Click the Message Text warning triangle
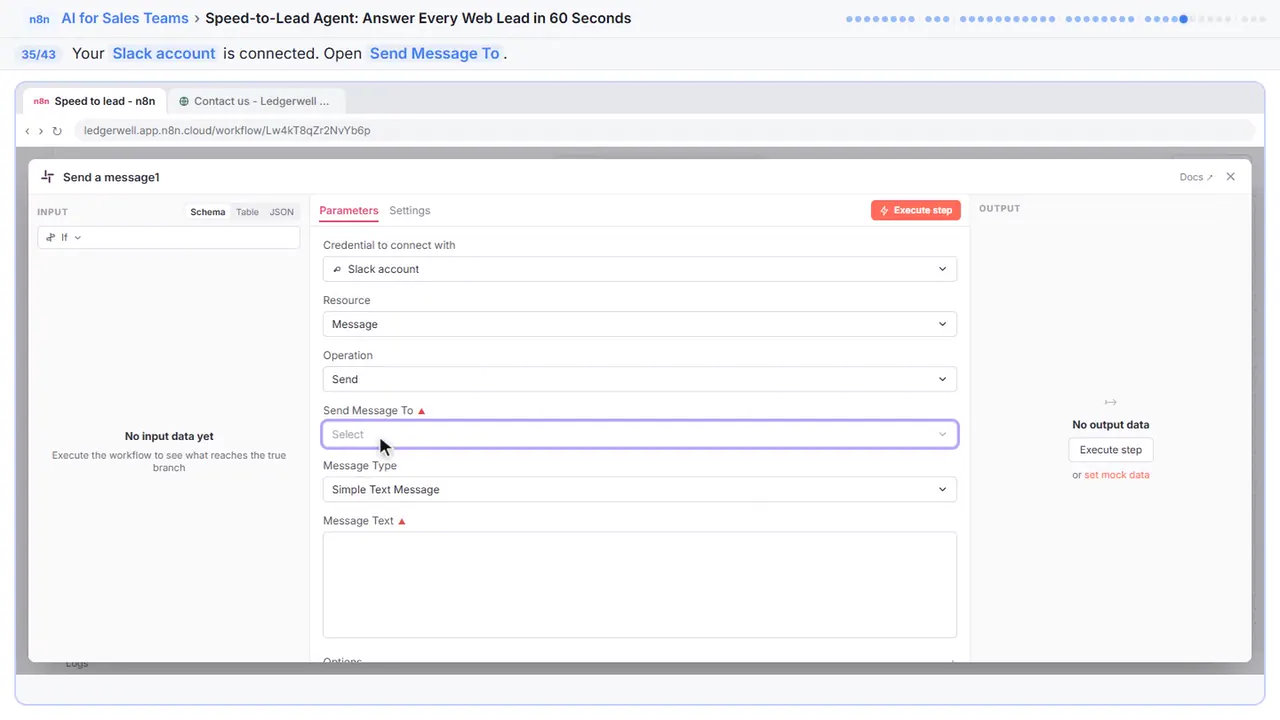The height and width of the screenshot is (720, 1280). (x=402, y=521)
